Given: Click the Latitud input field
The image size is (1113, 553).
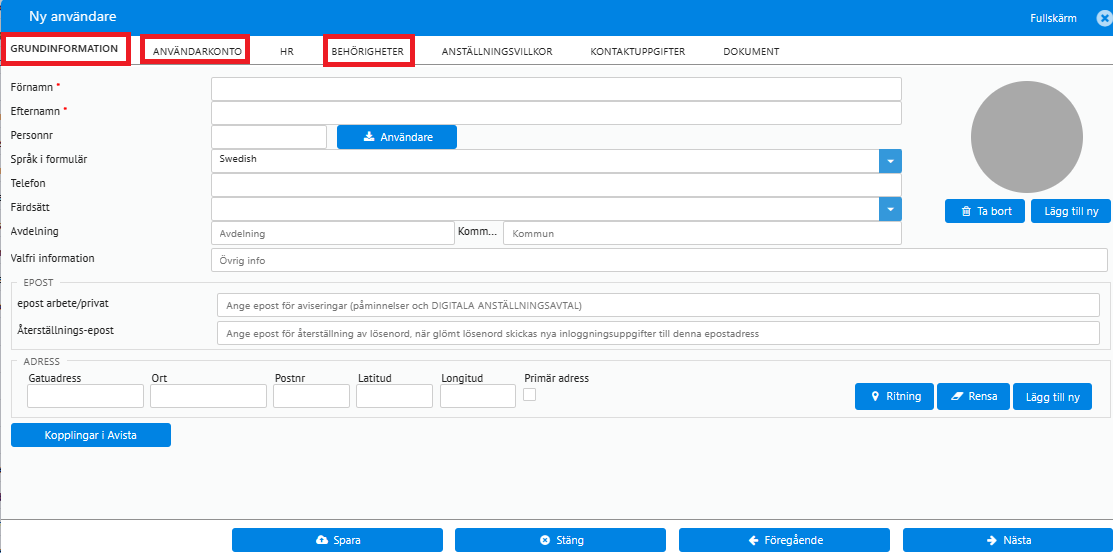Looking at the screenshot, I should click(395, 396).
